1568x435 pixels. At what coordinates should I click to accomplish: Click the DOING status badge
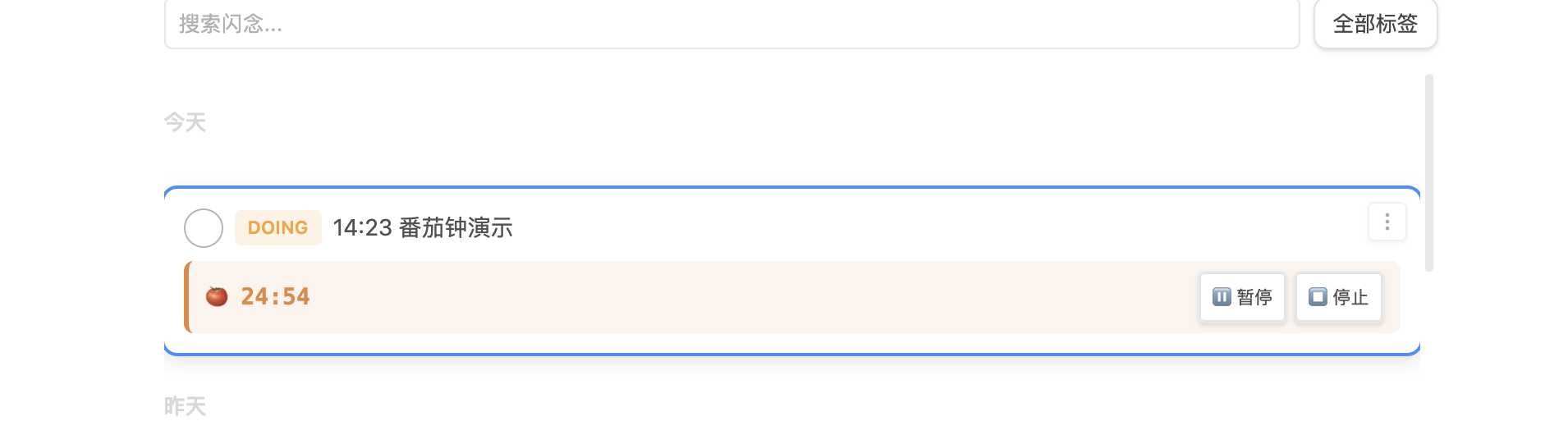point(277,228)
